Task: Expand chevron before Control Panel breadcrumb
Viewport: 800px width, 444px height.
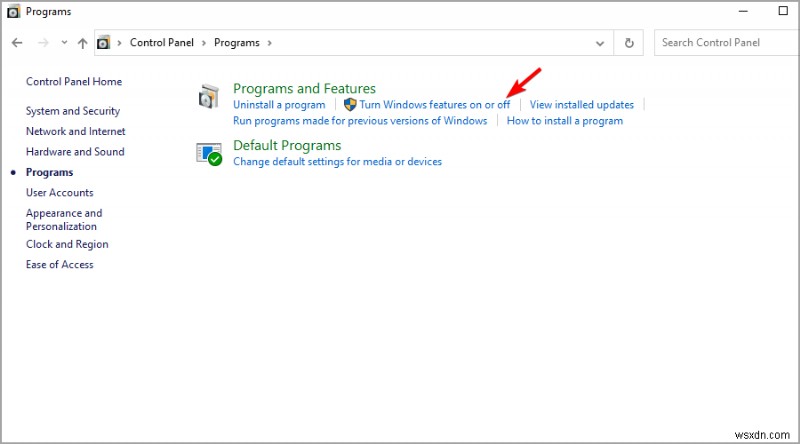Action: [x=119, y=43]
